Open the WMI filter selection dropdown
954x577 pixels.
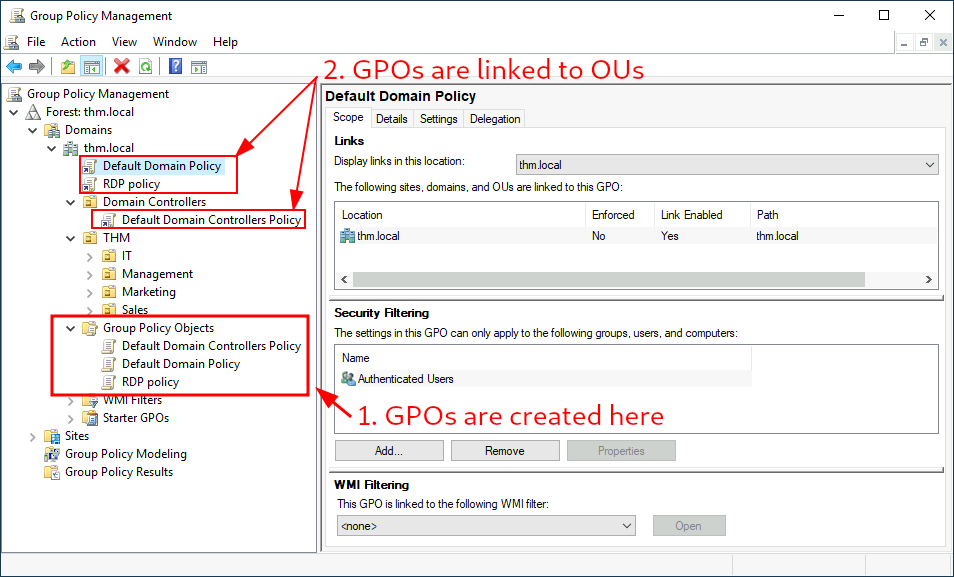[x=628, y=525]
